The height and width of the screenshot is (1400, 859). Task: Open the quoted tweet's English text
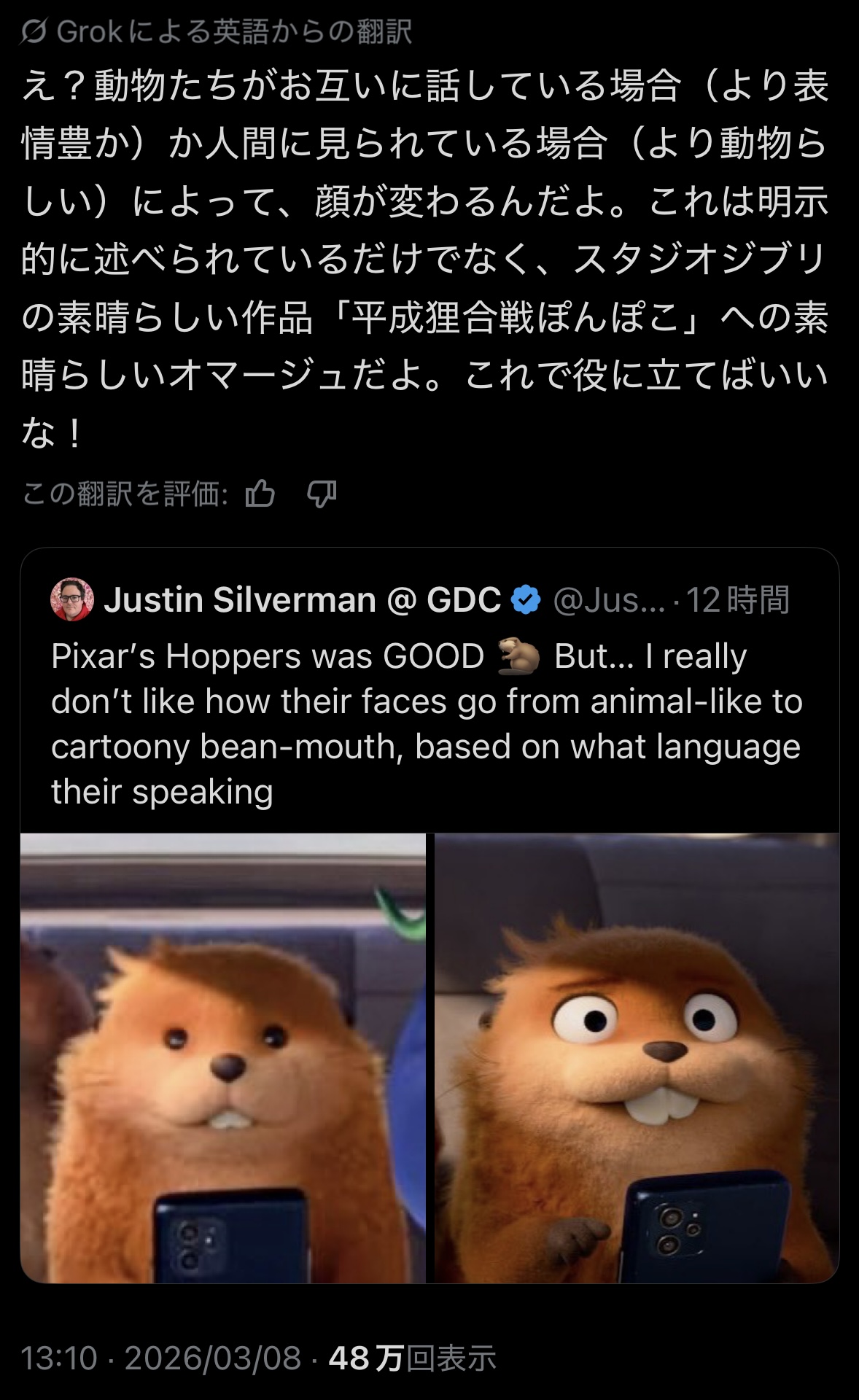coord(427,723)
